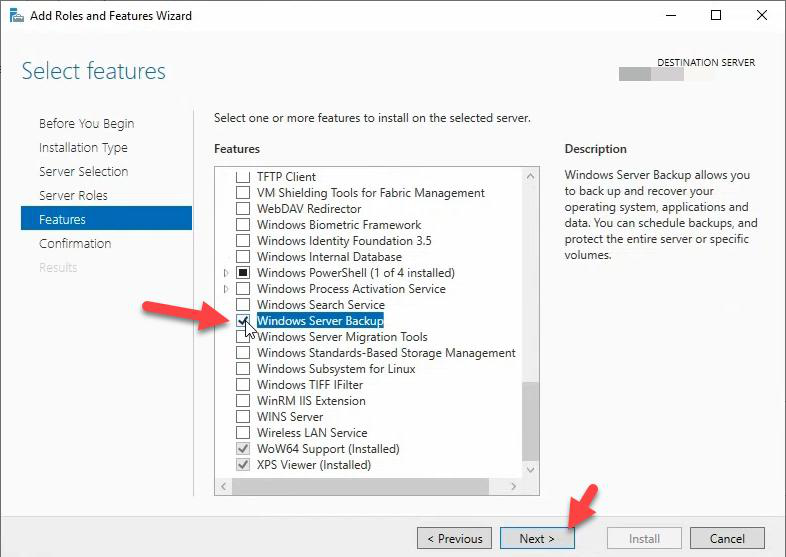786x557 pixels.
Task: Maximize the wizard window
Action: (716, 16)
